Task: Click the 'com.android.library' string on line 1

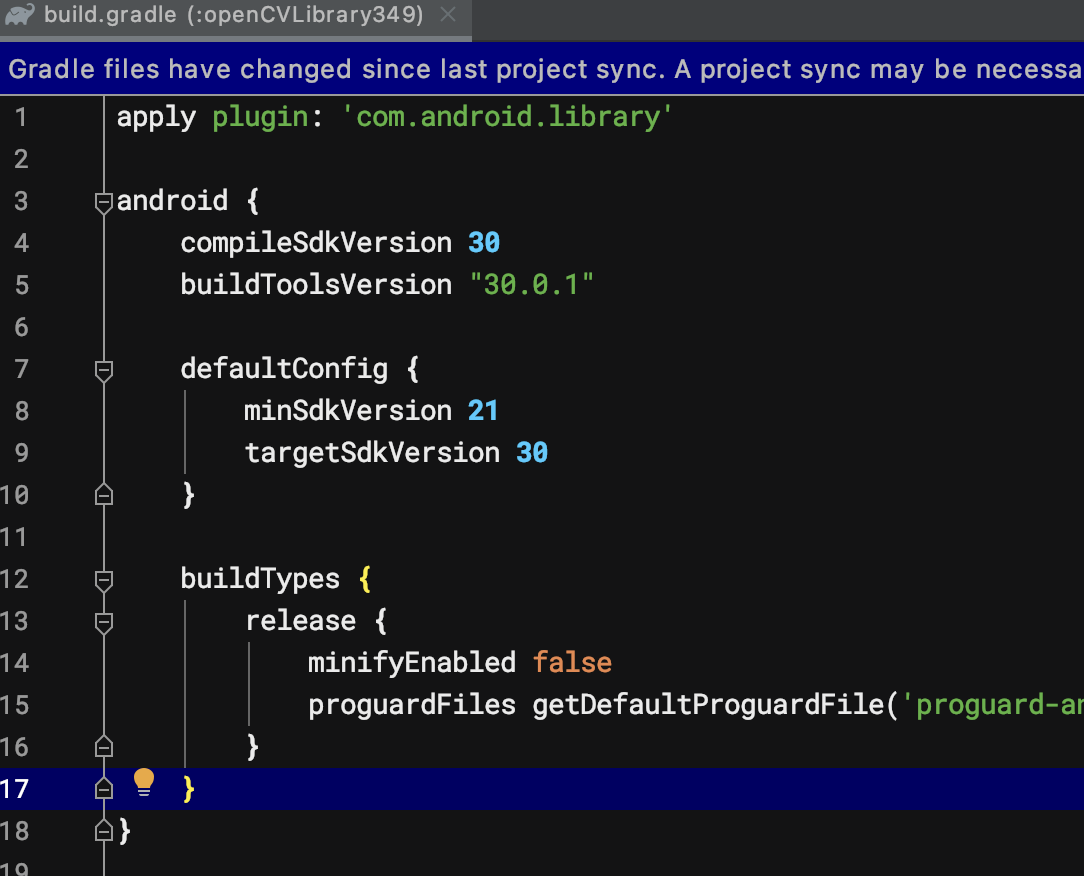Action: coord(507,117)
